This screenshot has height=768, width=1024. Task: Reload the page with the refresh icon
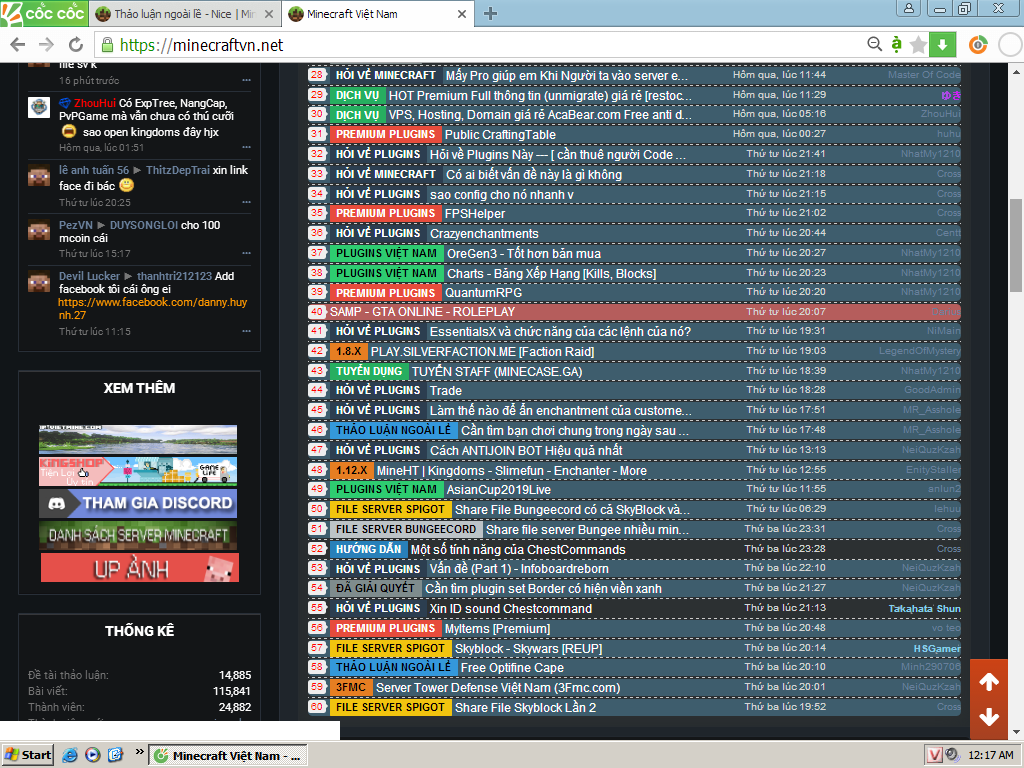tap(76, 45)
